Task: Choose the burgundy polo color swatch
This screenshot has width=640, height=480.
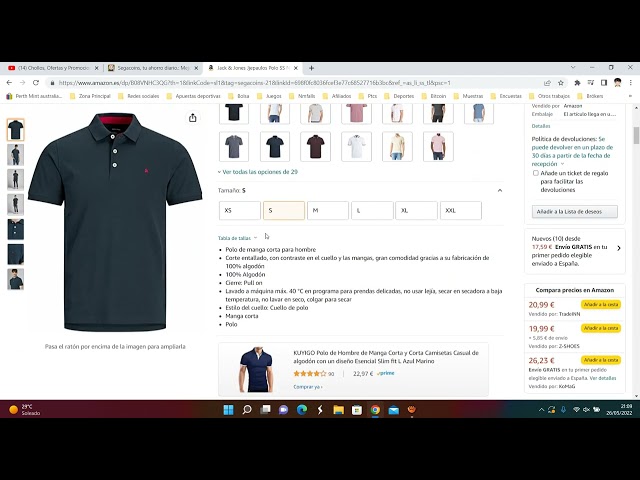Action: pos(316,147)
